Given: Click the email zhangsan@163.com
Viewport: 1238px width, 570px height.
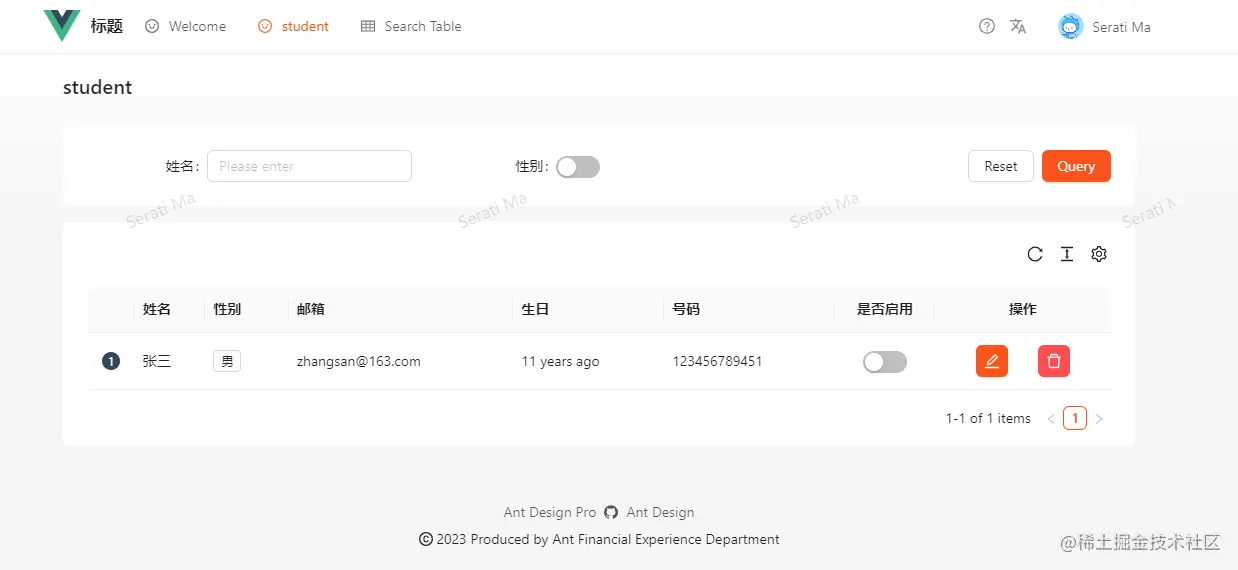Looking at the screenshot, I should [x=359, y=361].
